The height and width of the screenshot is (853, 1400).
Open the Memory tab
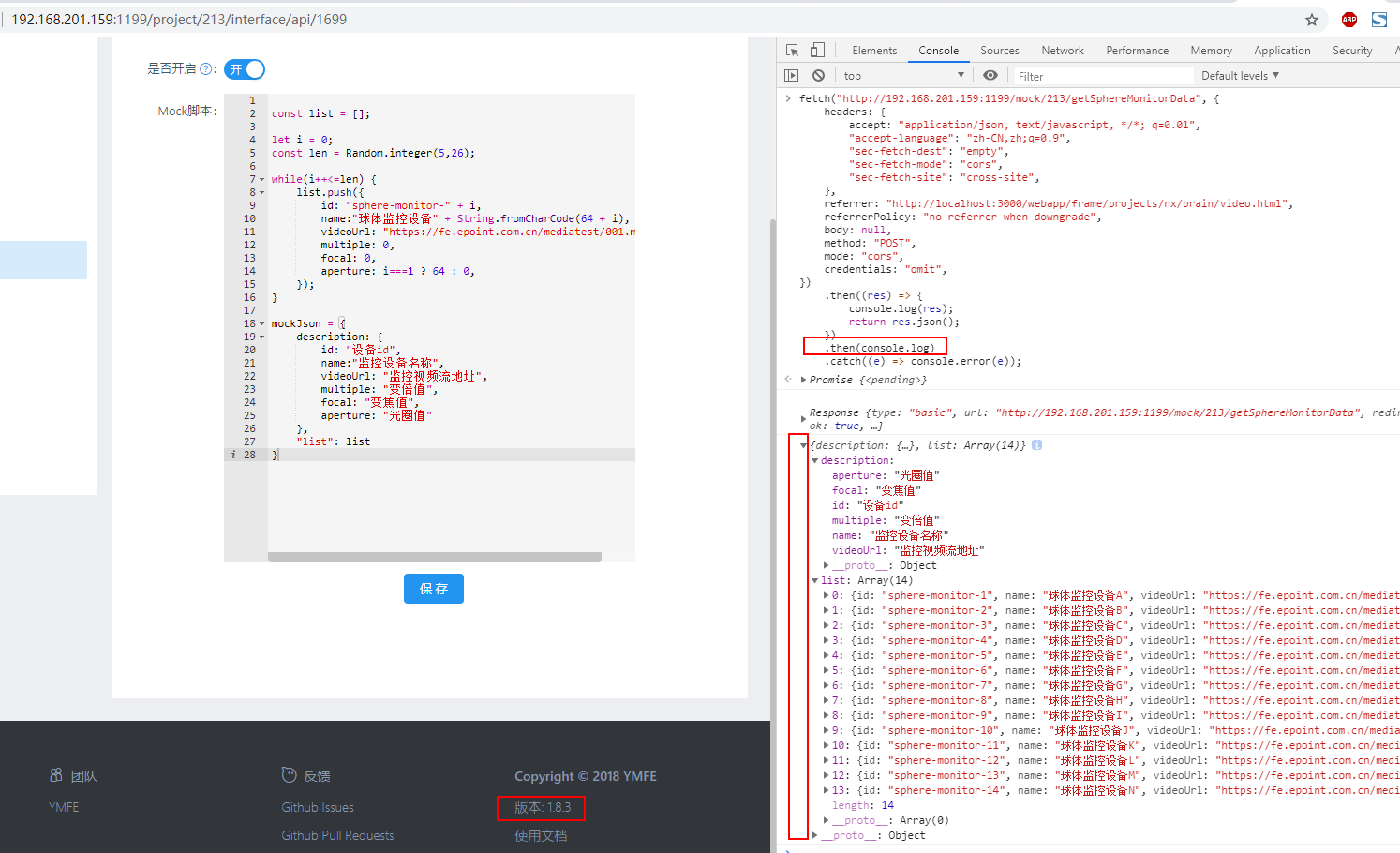click(1211, 51)
